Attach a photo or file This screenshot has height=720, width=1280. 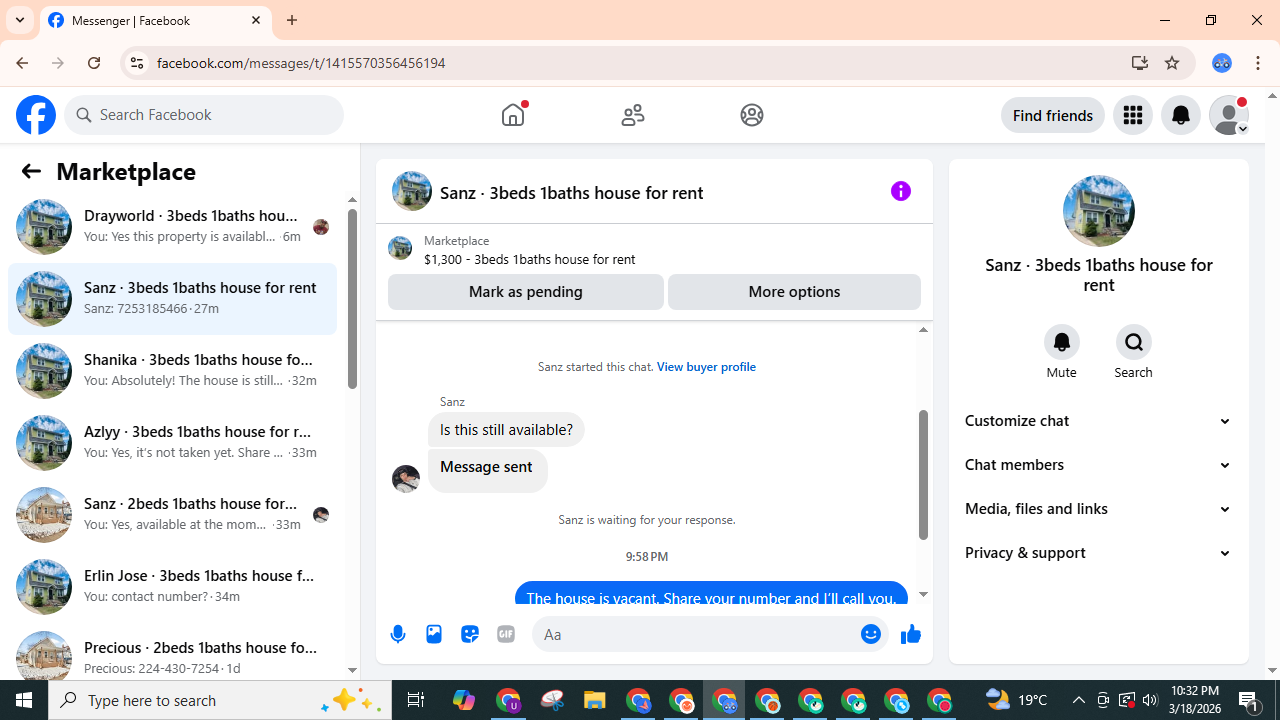(434, 634)
